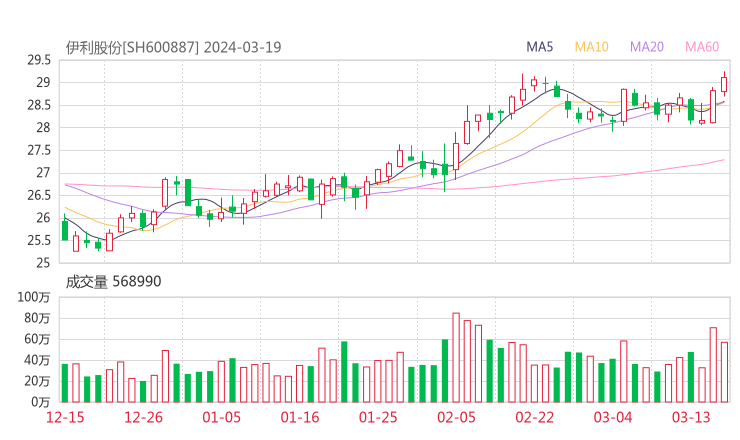740x440 pixels.
Task: Click the 26.5 price axis label
Action: pyautogui.click(x=39, y=195)
